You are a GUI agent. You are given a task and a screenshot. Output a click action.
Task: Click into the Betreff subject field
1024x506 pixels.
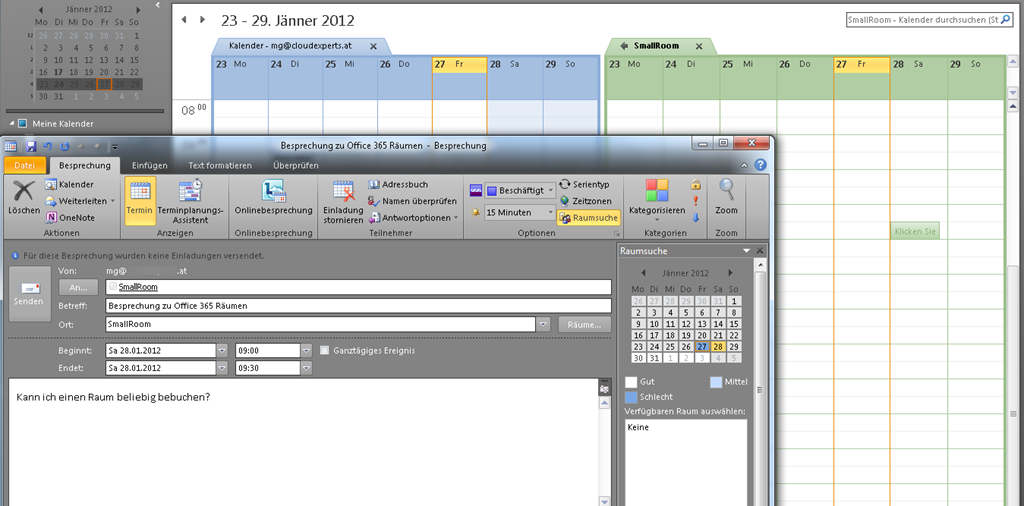tap(358, 306)
